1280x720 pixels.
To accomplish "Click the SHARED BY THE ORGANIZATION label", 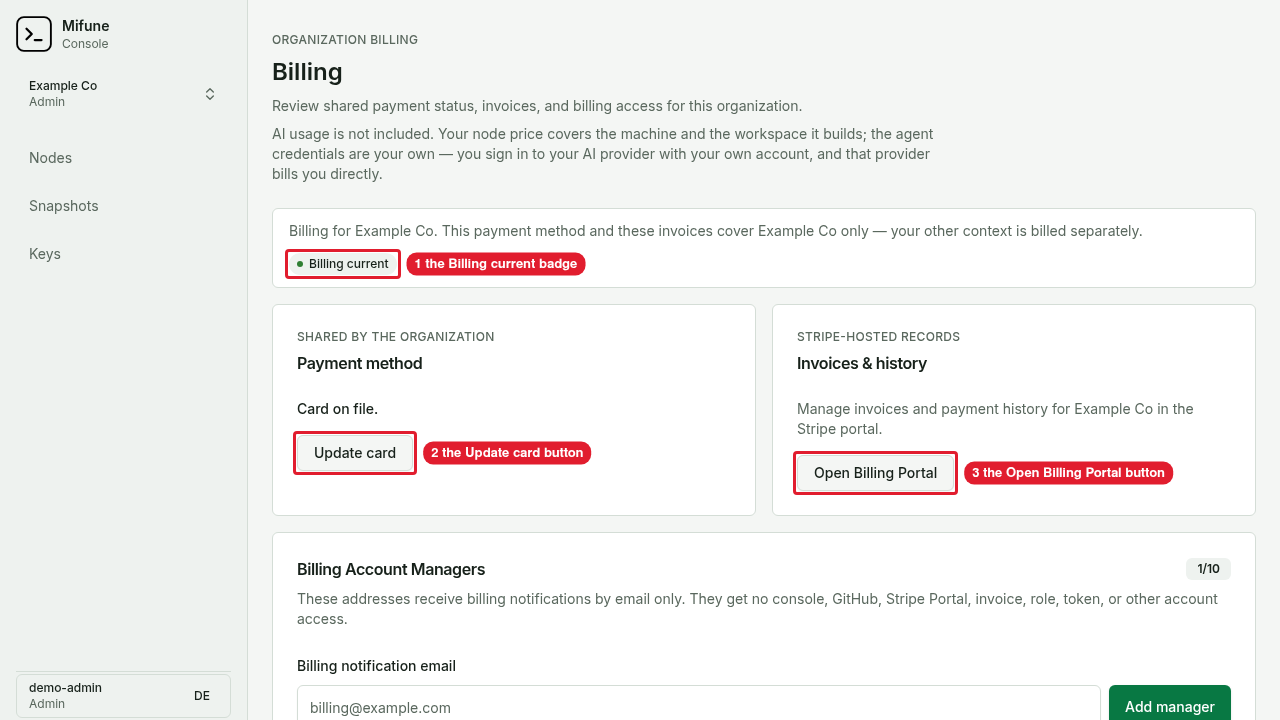I will point(396,337).
